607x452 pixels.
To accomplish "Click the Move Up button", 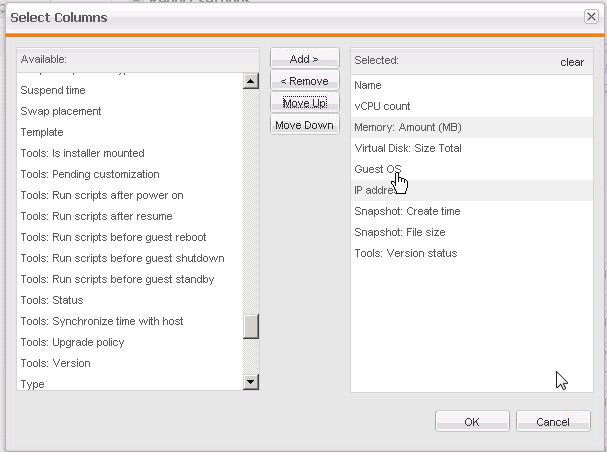I will [x=304, y=103].
